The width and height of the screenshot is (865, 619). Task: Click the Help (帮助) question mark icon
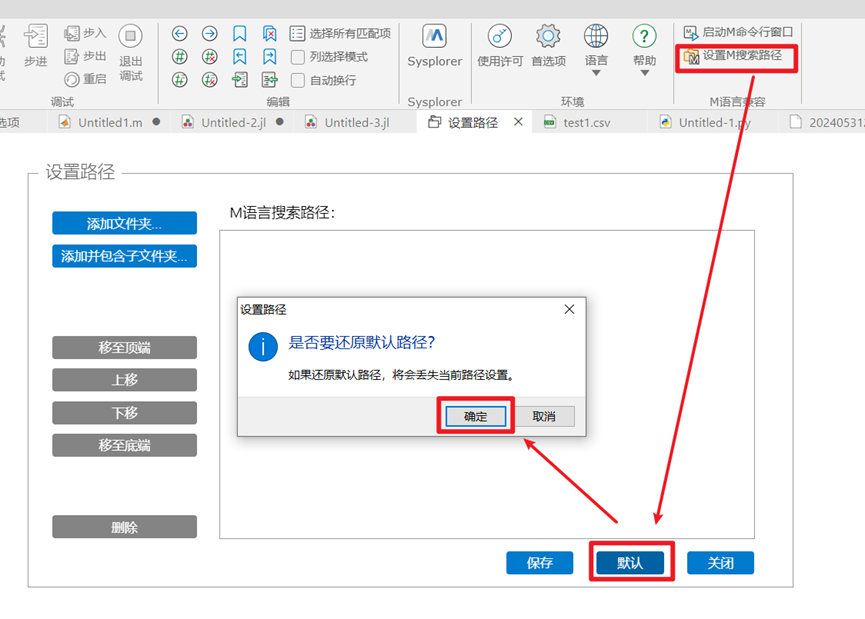tap(644, 36)
